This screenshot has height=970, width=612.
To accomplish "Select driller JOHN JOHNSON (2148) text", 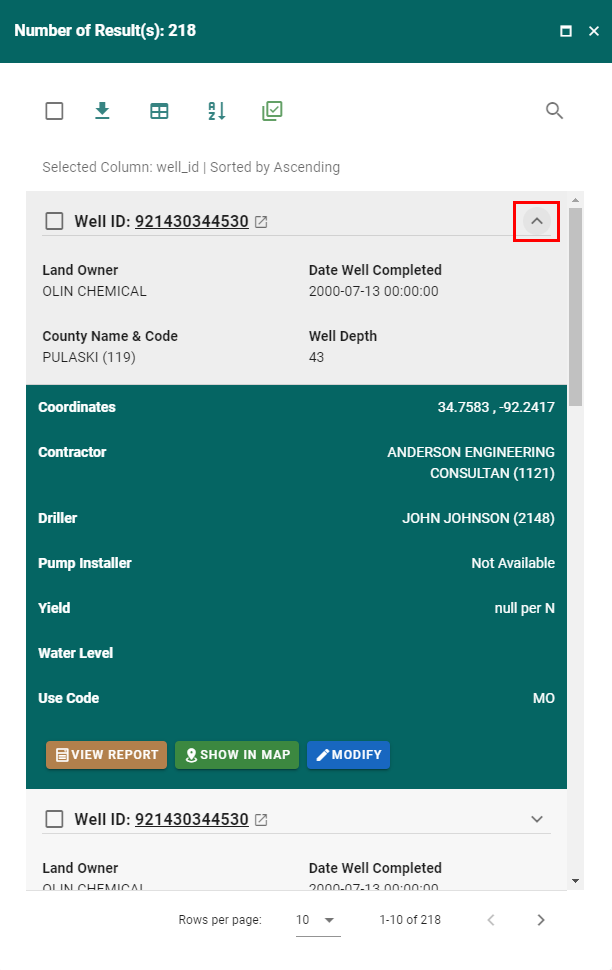I will (478, 518).
